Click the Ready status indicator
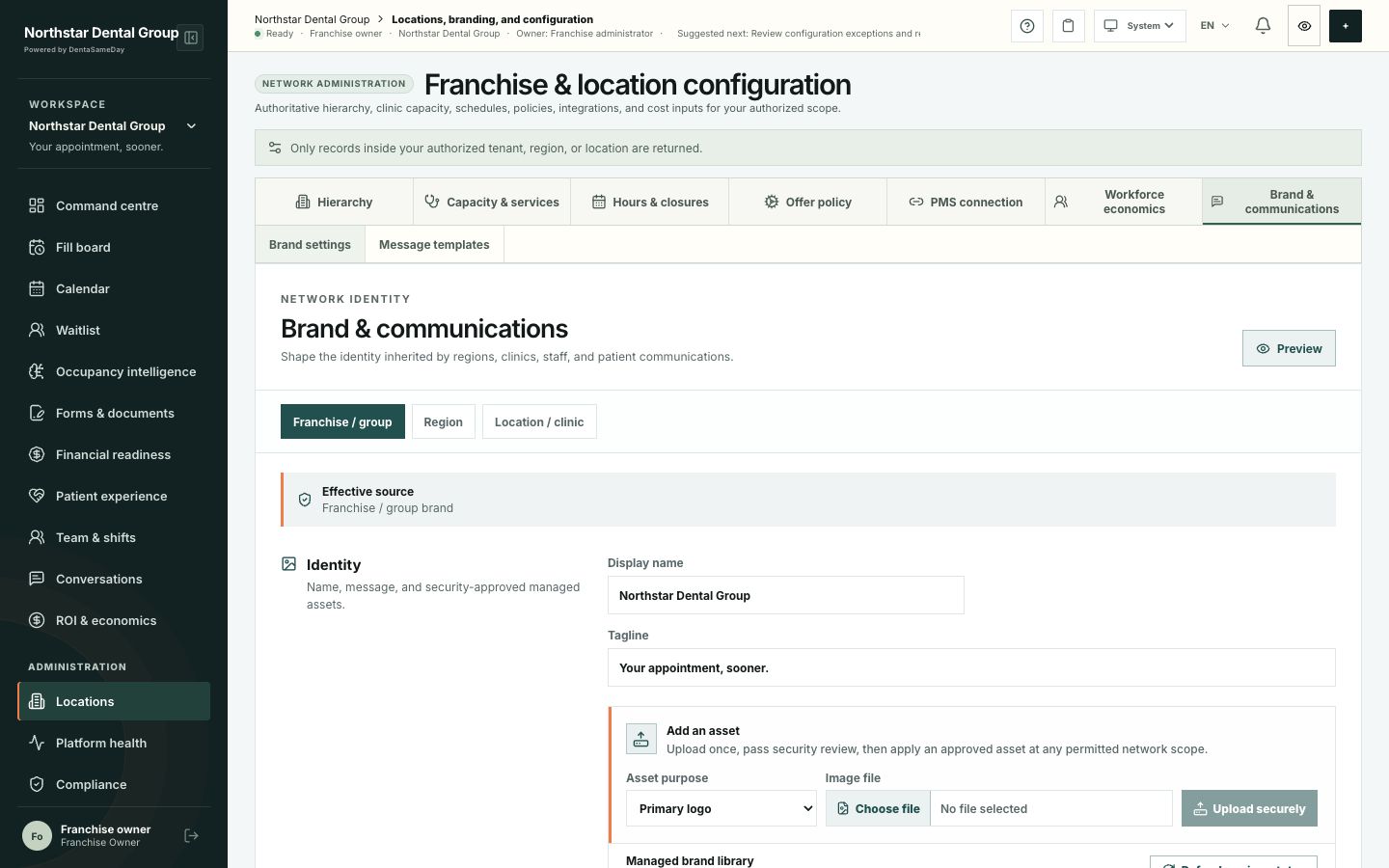The height and width of the screenshot is (868, 1389). click(274, 34)
